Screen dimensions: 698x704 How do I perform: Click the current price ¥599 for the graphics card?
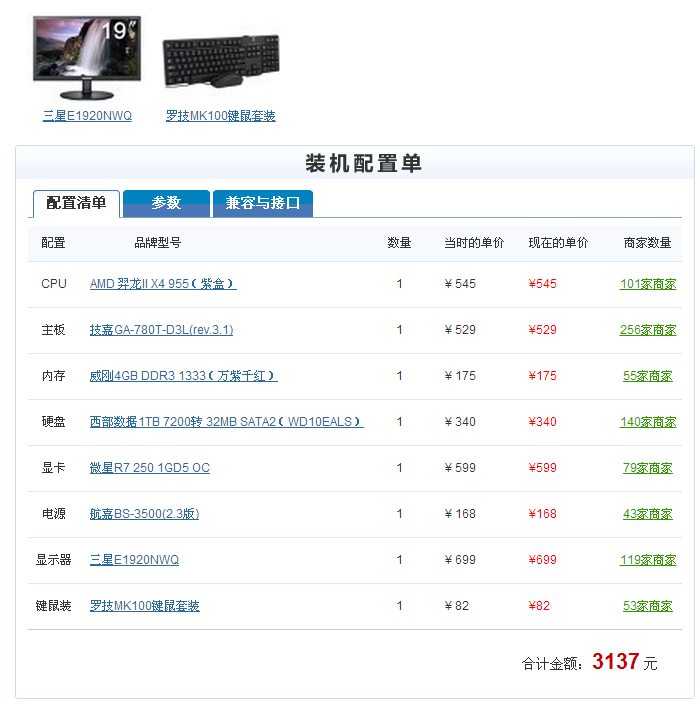[542, 468]
